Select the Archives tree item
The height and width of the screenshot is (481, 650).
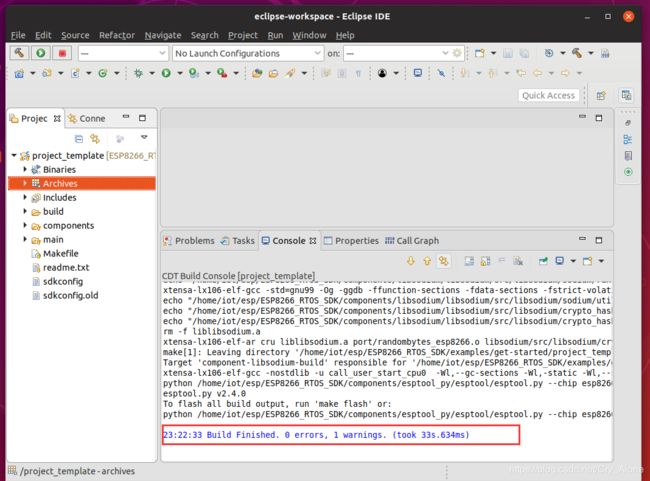pyautogui.click(x=82, y=183)
